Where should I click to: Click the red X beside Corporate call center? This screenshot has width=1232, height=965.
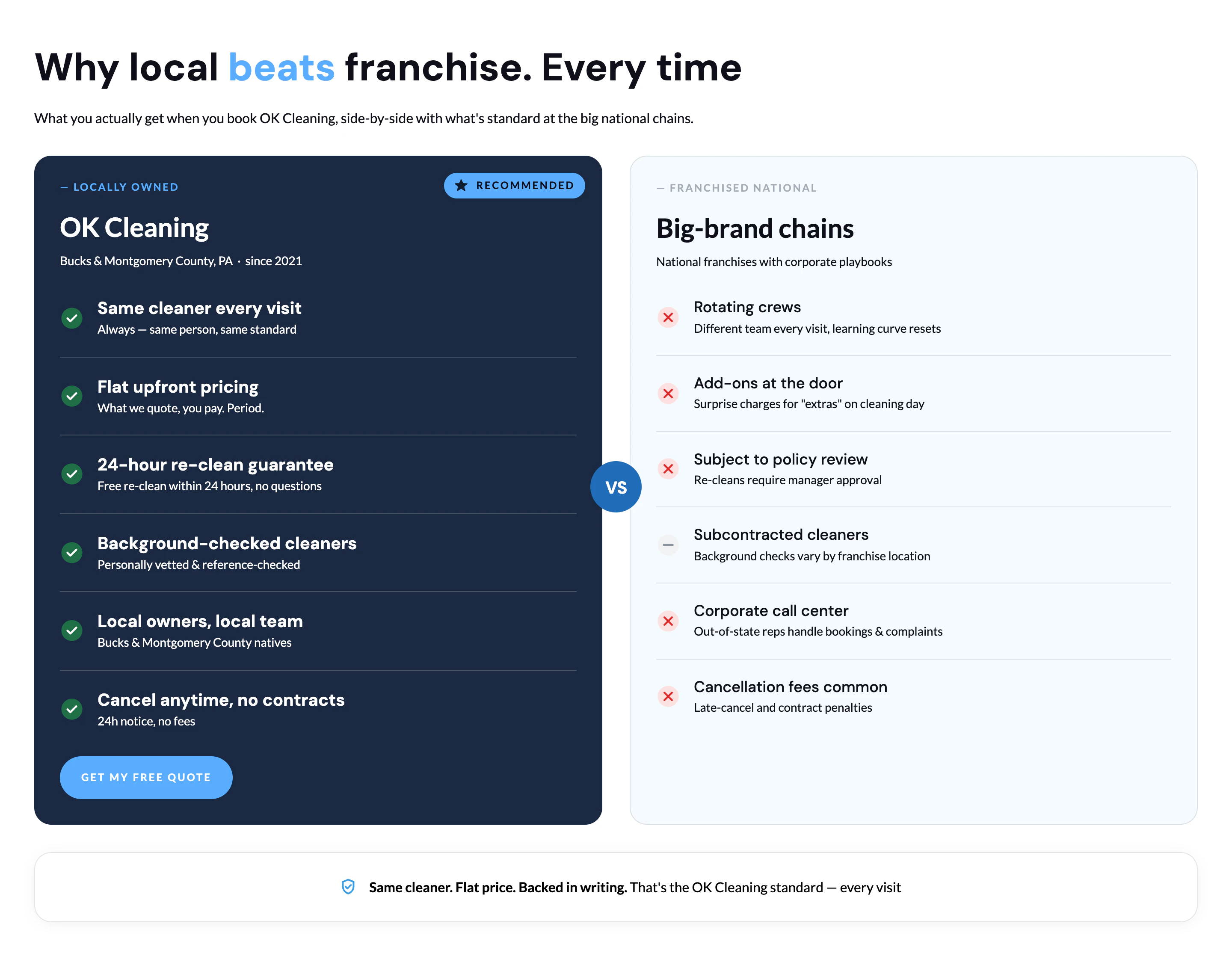[x=668, y=621]
